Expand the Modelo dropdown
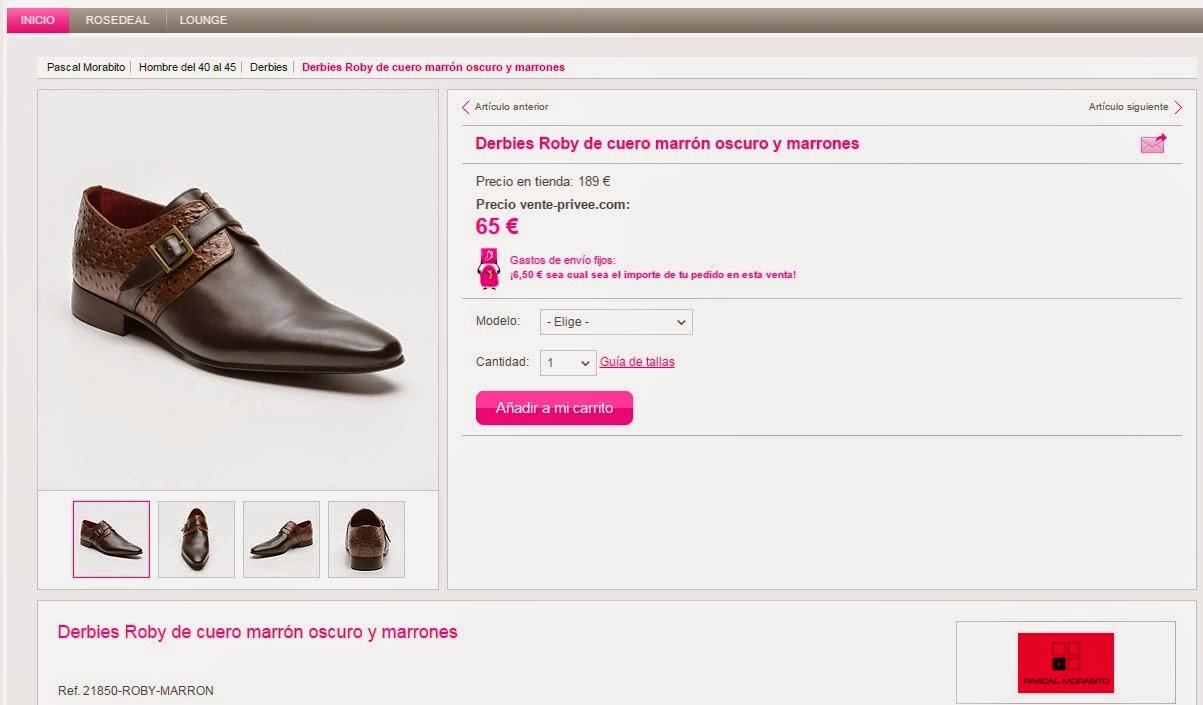 point(616,322)
